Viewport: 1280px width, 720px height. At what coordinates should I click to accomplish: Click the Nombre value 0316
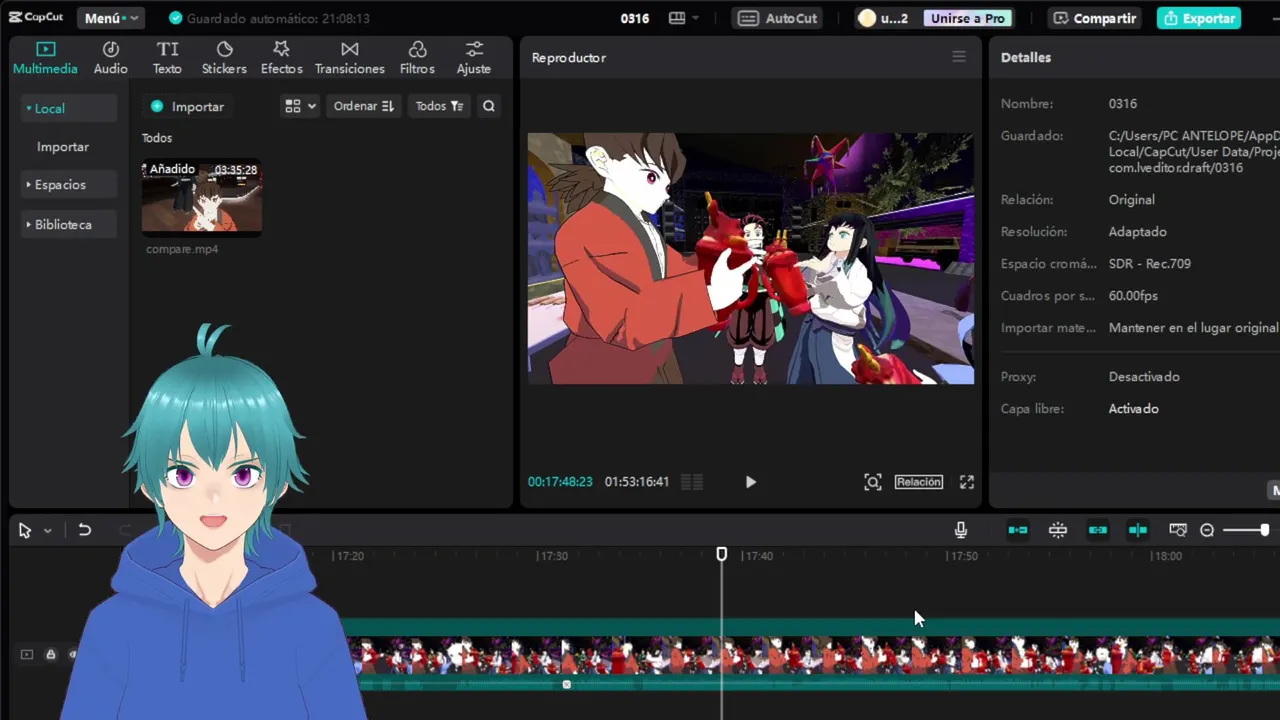pyautogui.click(x=1123, y=104)
